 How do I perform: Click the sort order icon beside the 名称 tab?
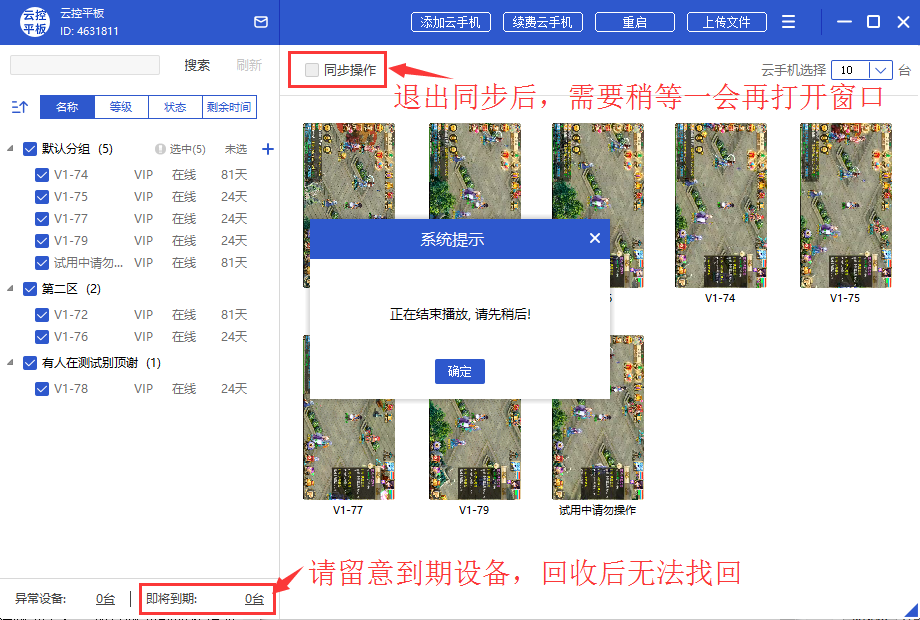(x=19, y=107)
